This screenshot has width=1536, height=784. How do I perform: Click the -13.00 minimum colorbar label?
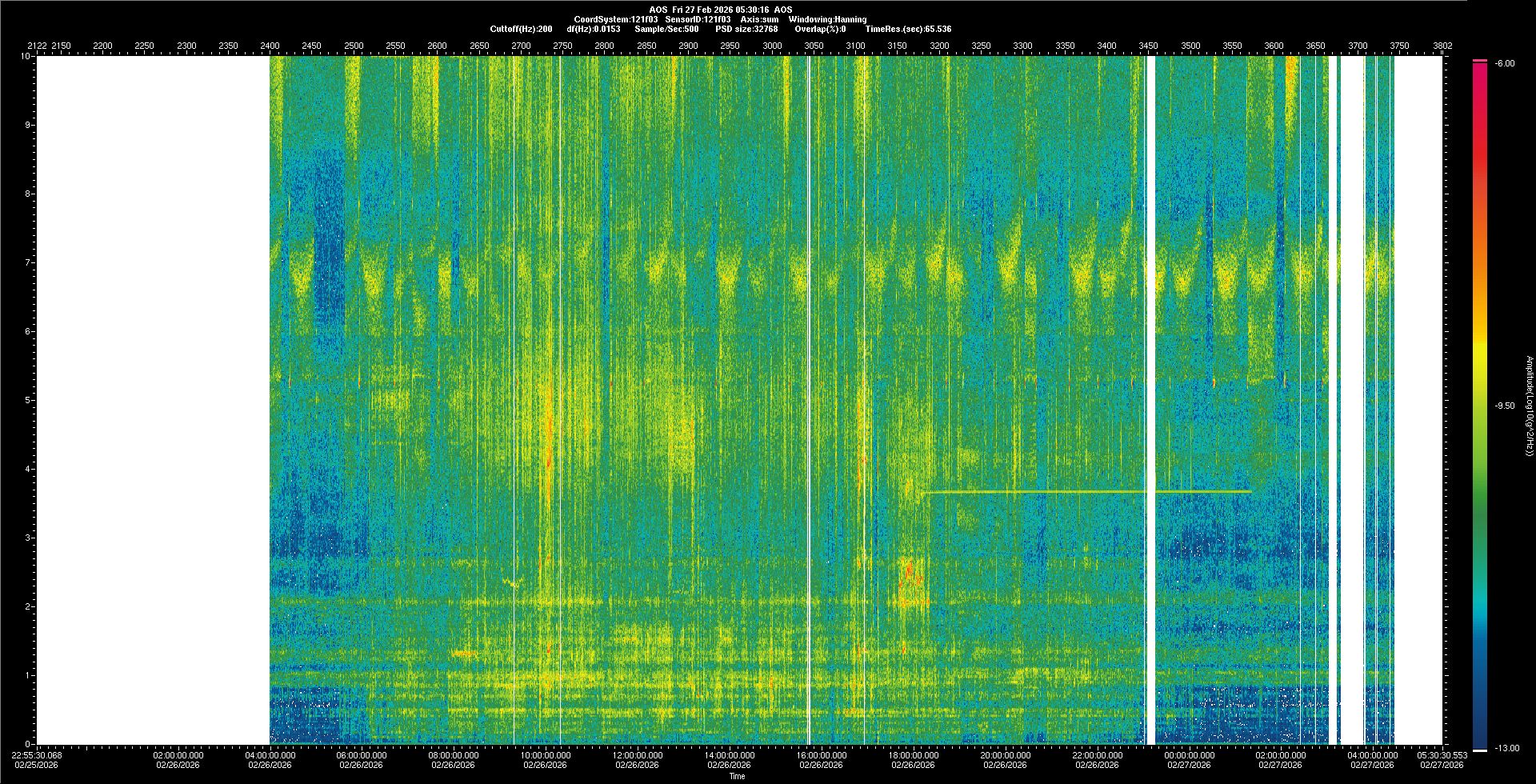(x=1506, y=748)
